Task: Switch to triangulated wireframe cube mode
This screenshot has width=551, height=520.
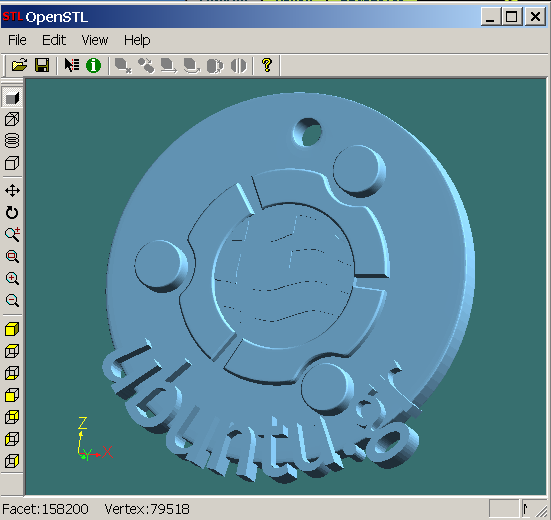Action: (x=12, y=119)
